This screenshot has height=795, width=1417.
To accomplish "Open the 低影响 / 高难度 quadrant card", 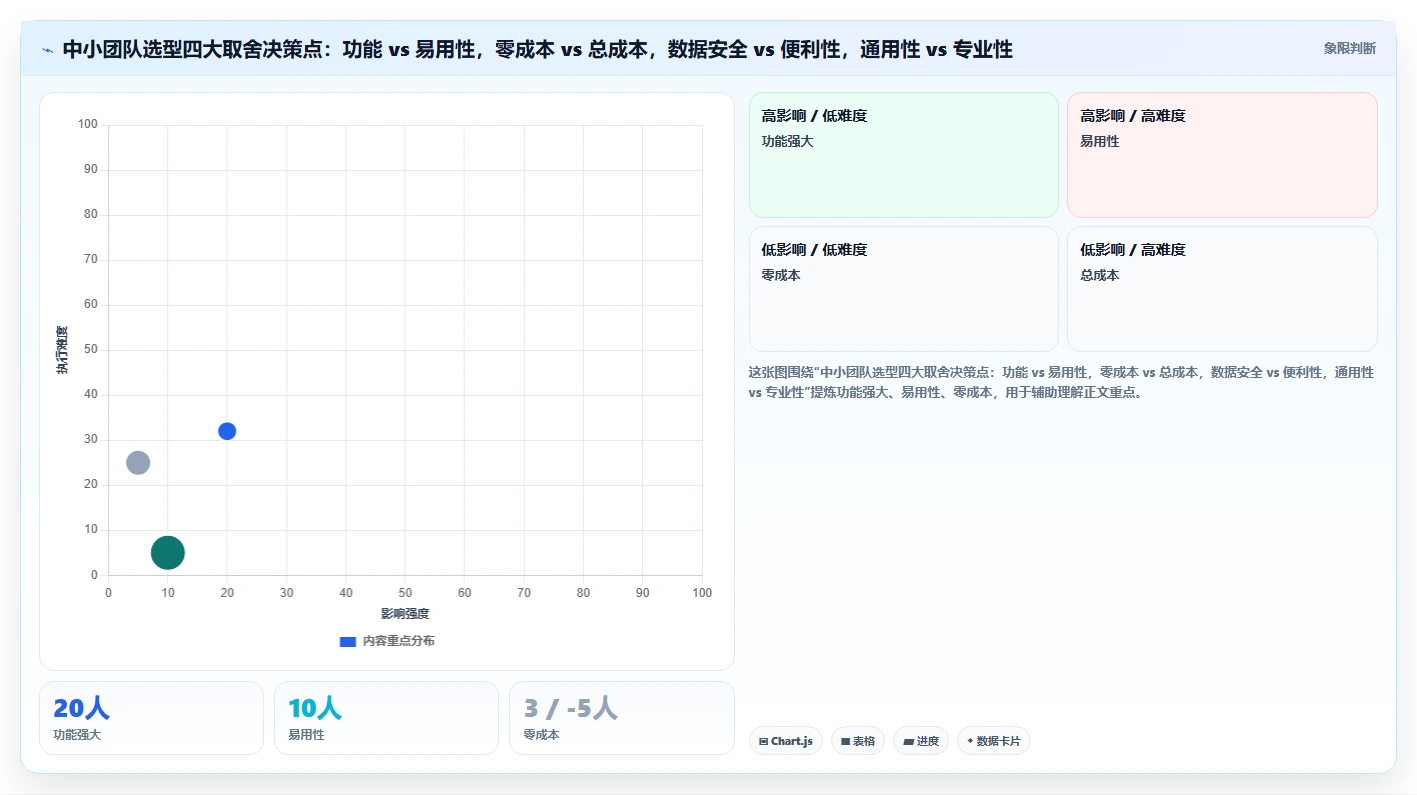I will (1222, 289).
